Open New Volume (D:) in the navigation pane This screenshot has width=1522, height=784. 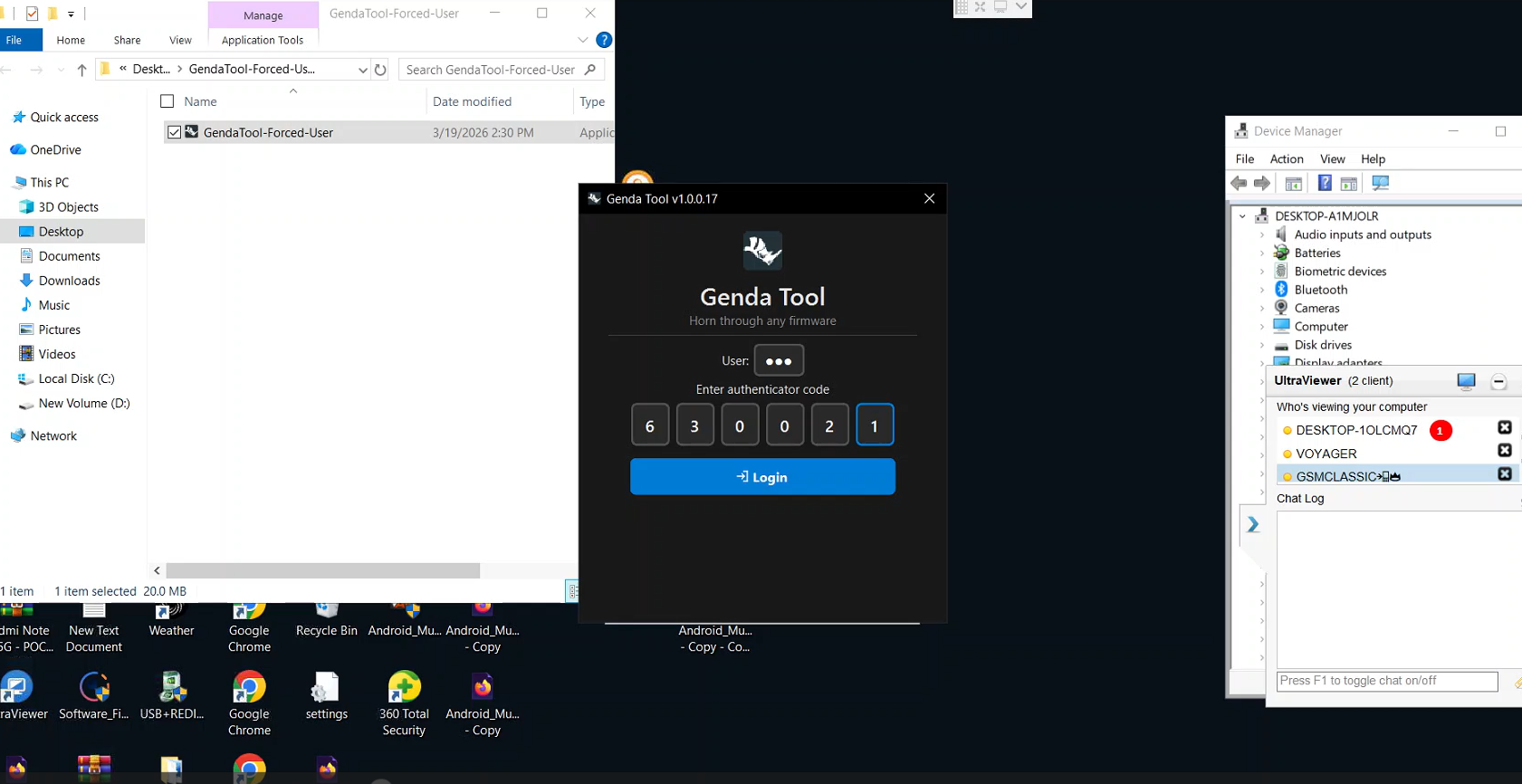(x=84, y=403)
